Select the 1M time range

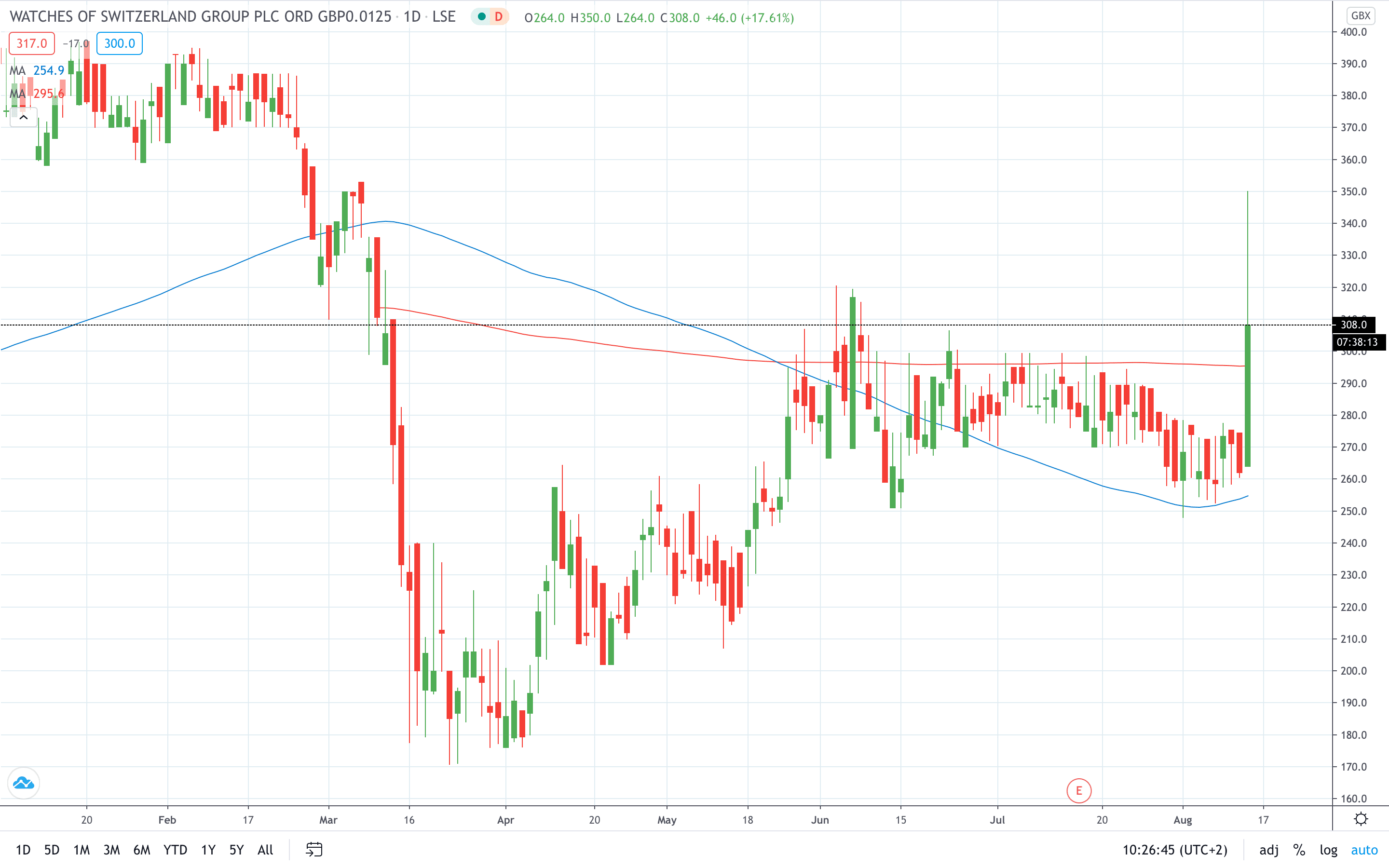tap(82, 850)
